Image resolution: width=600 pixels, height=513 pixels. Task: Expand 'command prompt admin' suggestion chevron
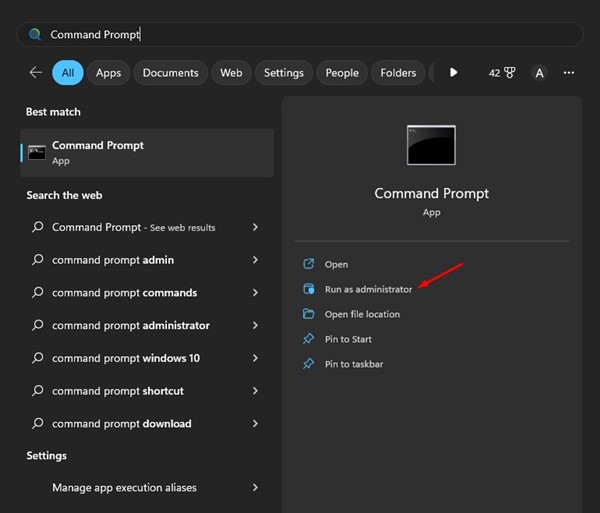[255, 260]
